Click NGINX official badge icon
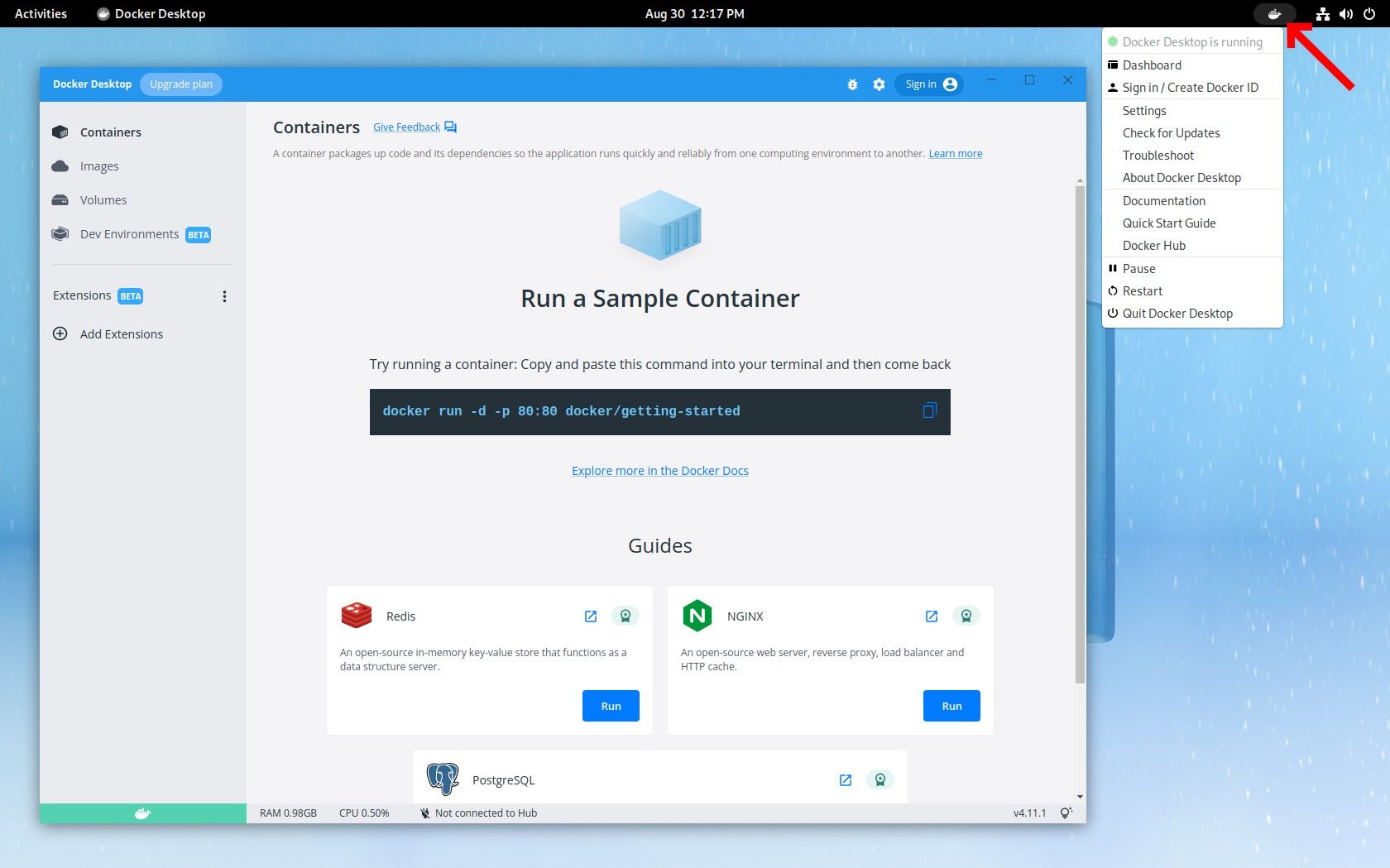The width and height of the screenshot is (1390, 868). 966,616
